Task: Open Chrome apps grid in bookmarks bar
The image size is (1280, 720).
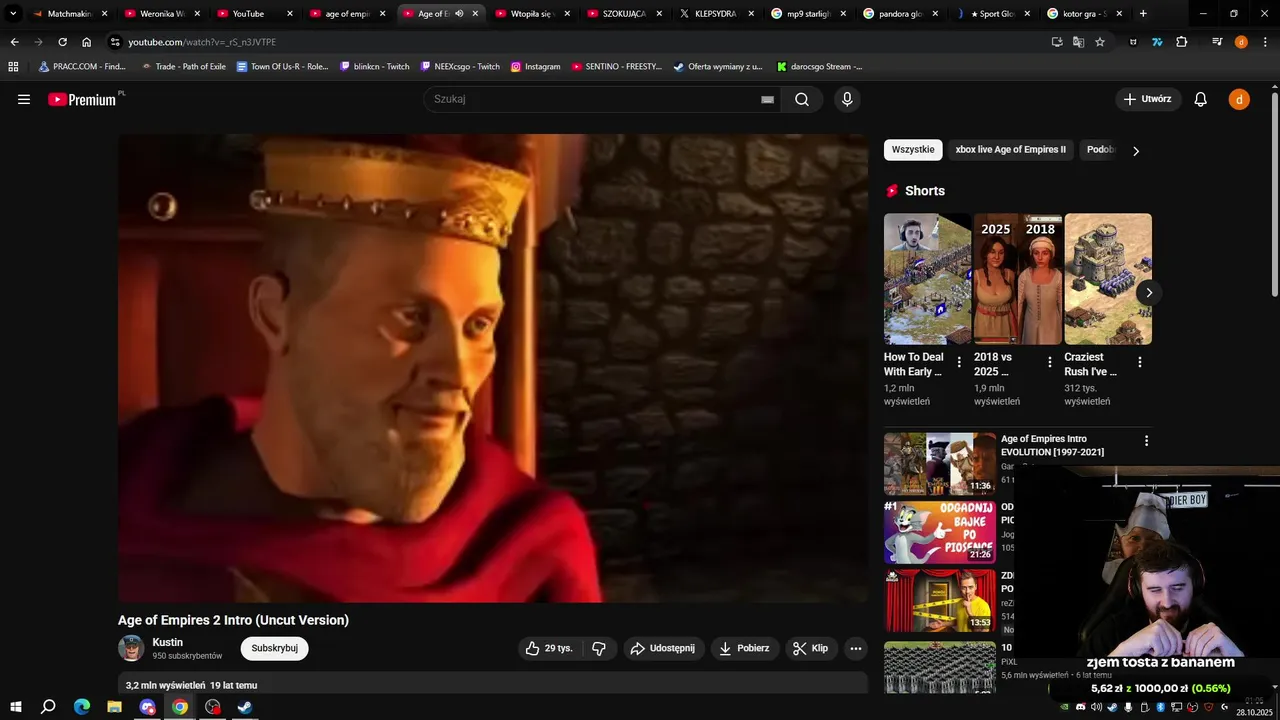Action: coord(13,66)
